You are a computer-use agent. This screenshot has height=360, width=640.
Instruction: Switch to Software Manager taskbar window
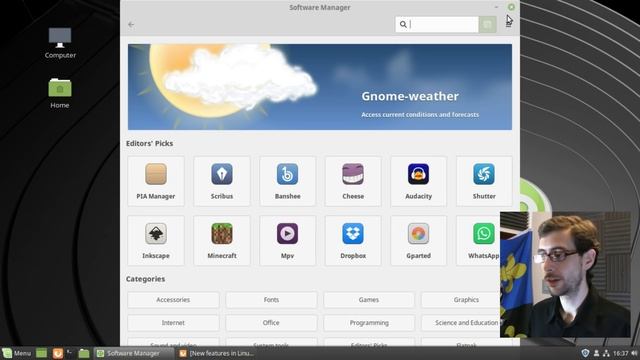click(x=133, y=353)
